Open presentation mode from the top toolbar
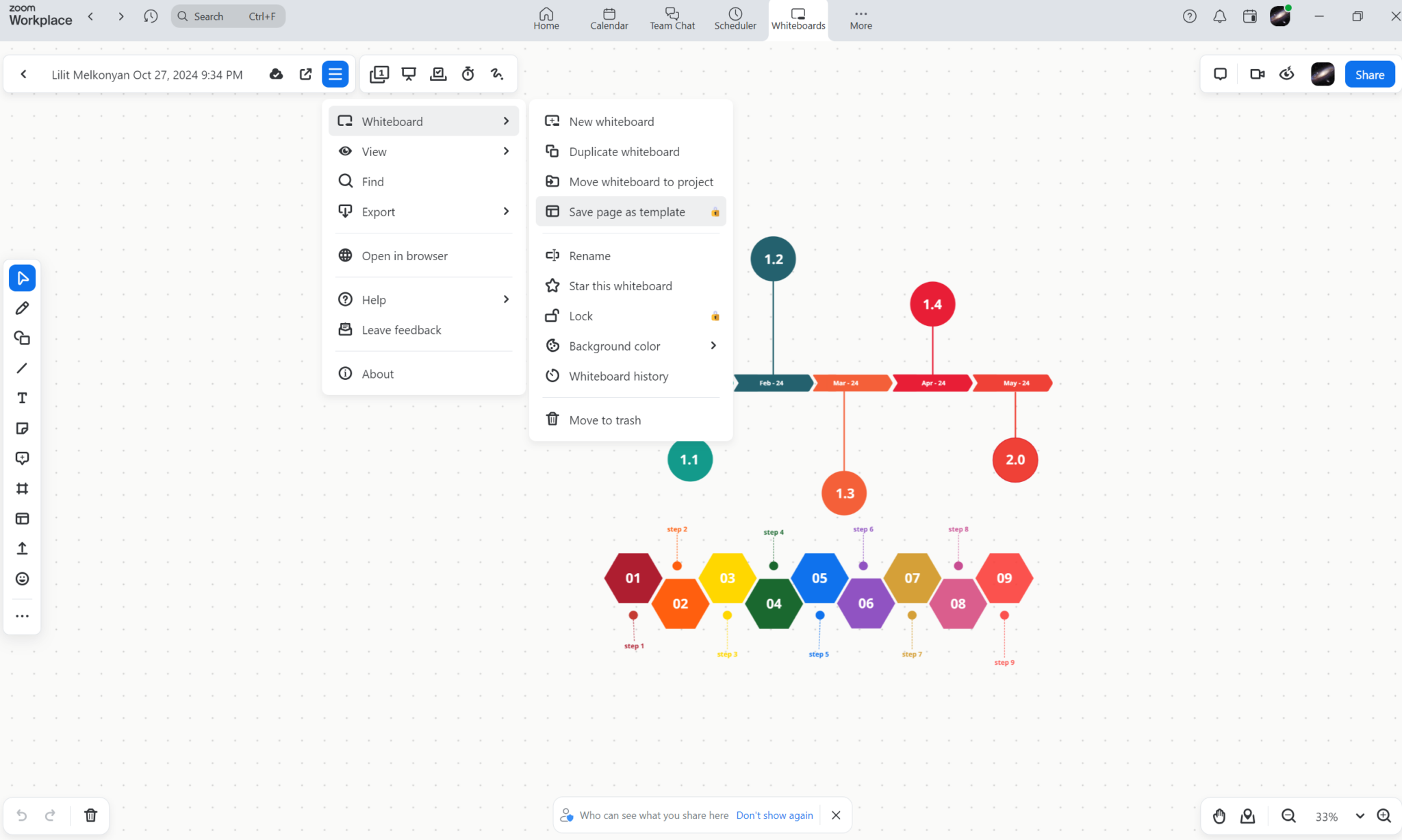1402x840 pixels. [409, 74]
